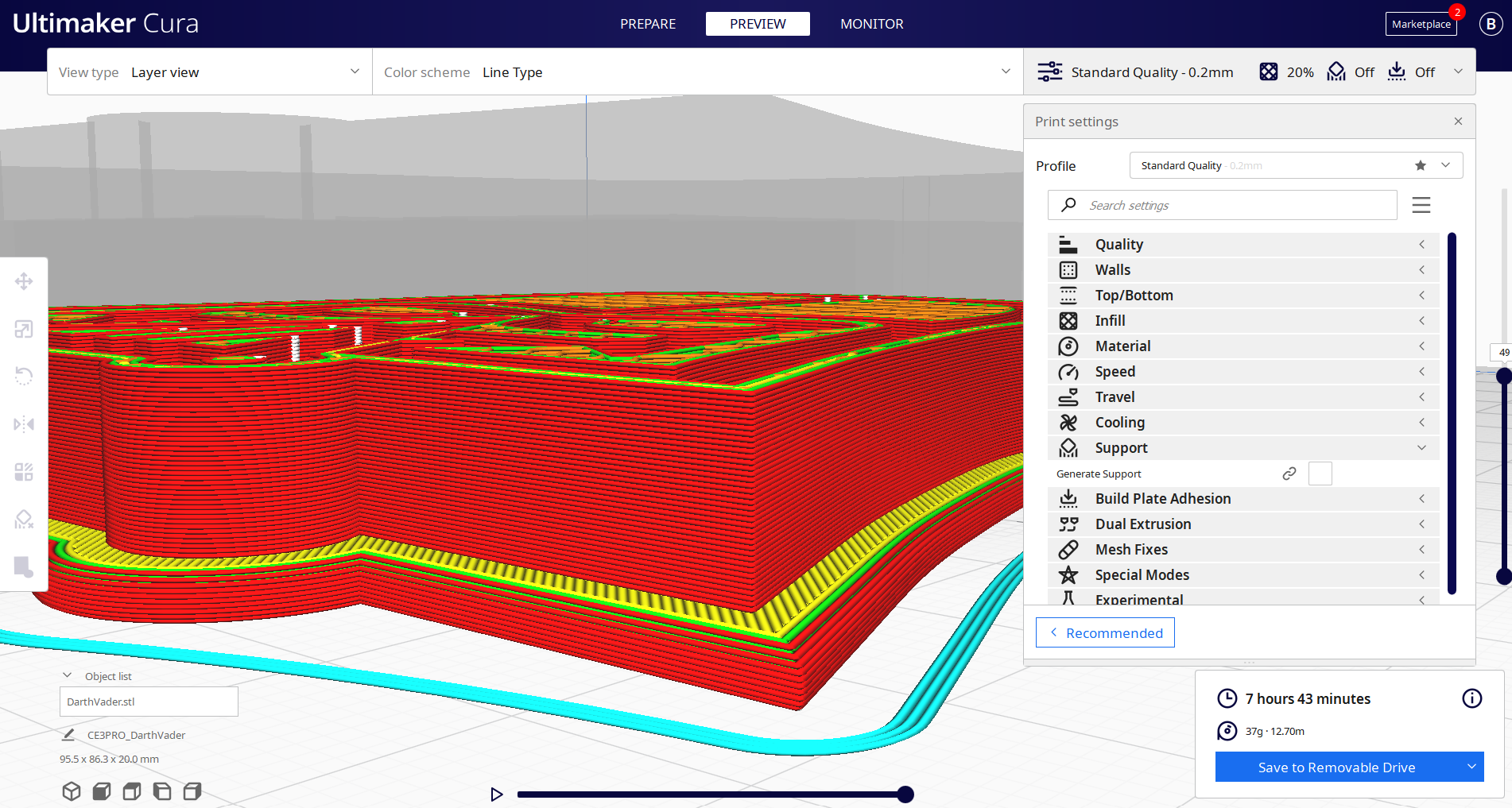Image resolution: width=1512 pixels, height=808 pixels.
Task: Open the Marketplace
Action: pos(1421,24)
